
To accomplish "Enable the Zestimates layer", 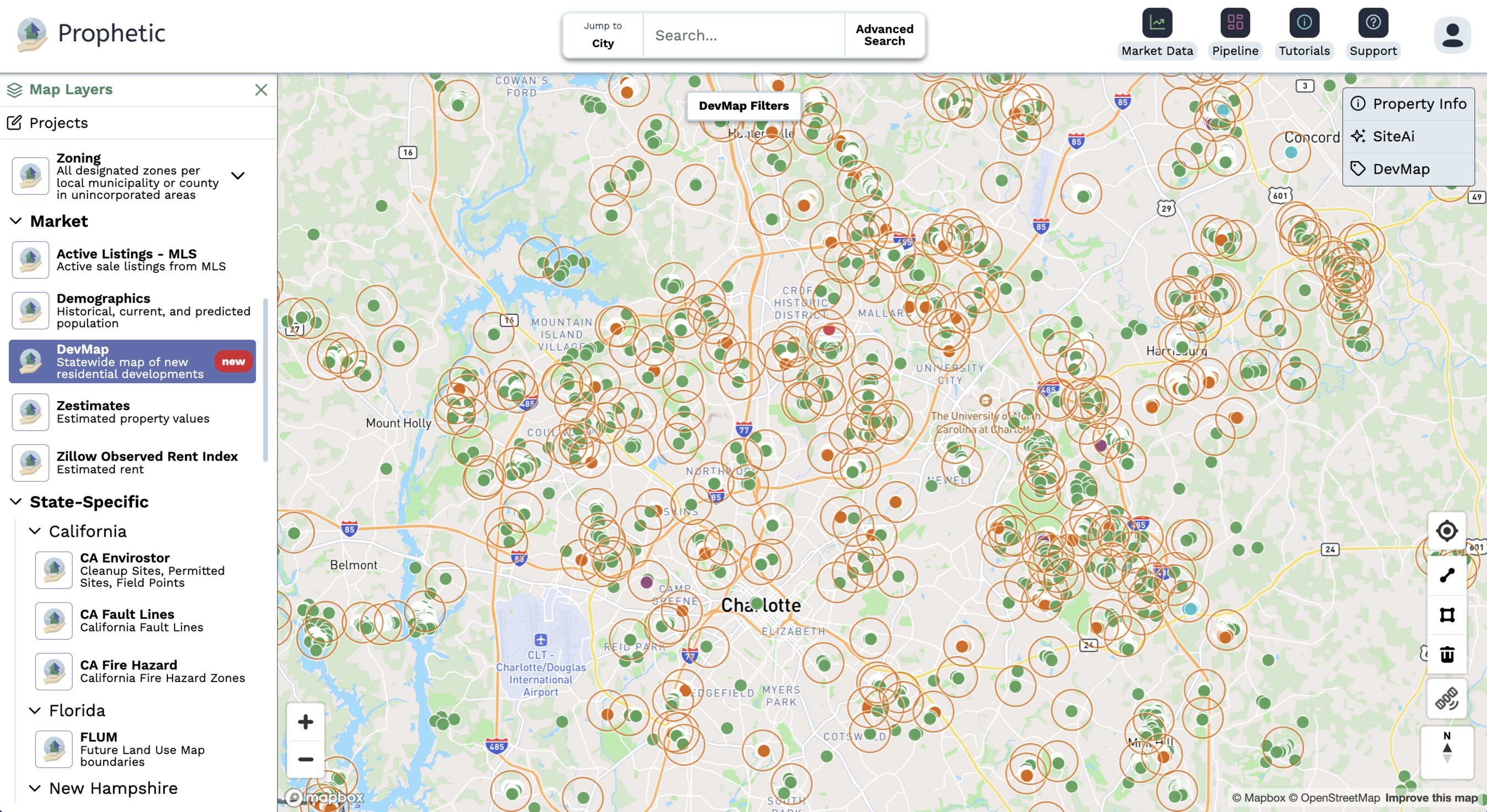I will 132,412.
